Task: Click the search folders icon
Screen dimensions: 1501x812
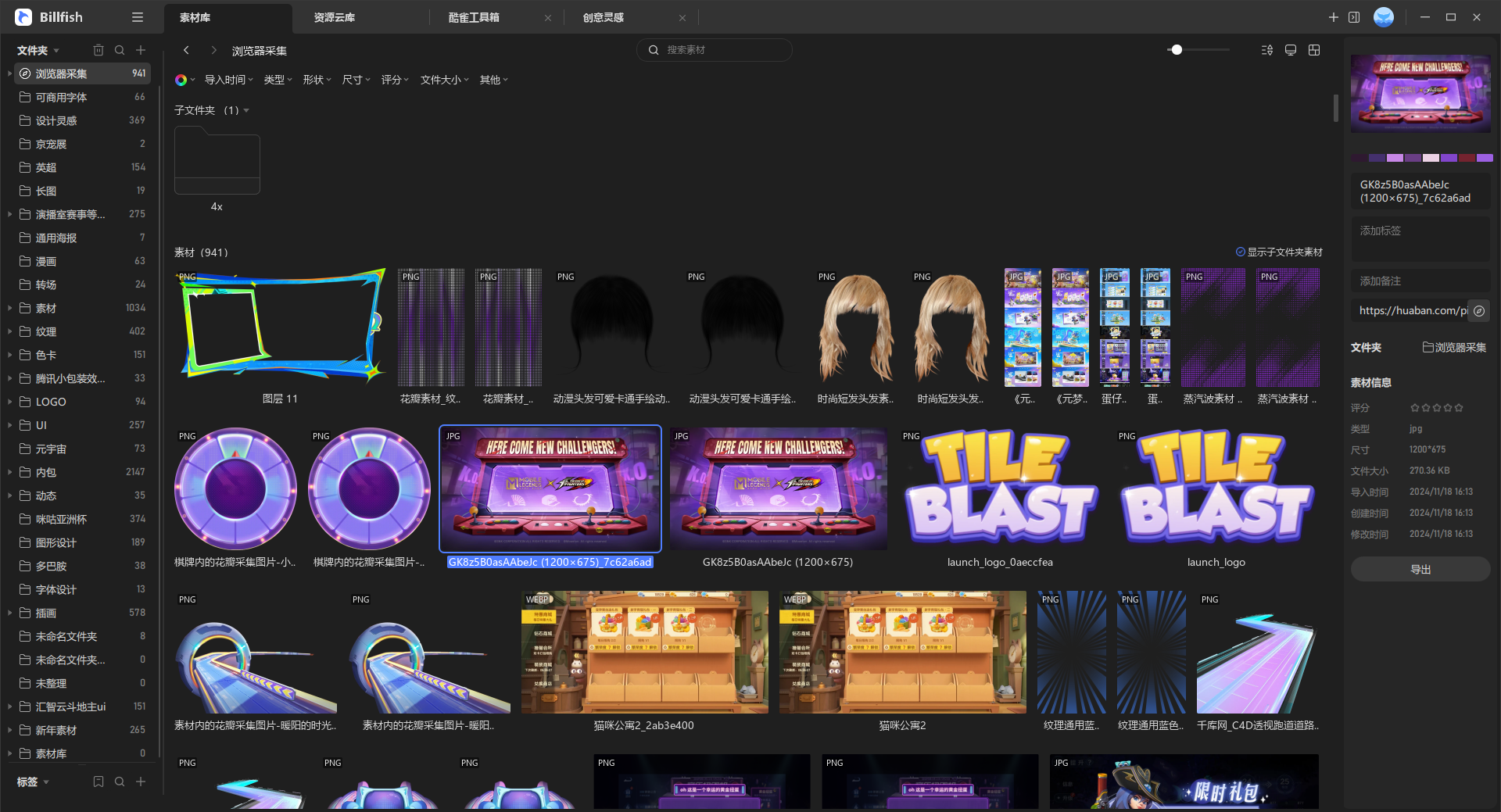Action: (120, 50)
